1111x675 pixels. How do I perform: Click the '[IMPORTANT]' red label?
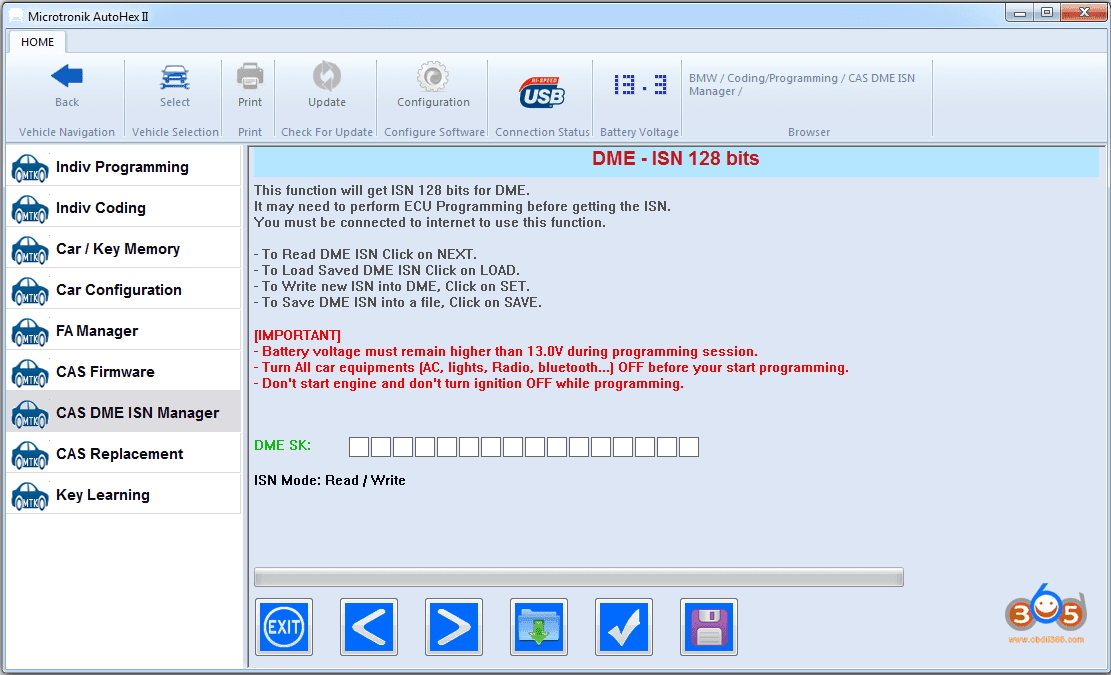coord(297,335)
